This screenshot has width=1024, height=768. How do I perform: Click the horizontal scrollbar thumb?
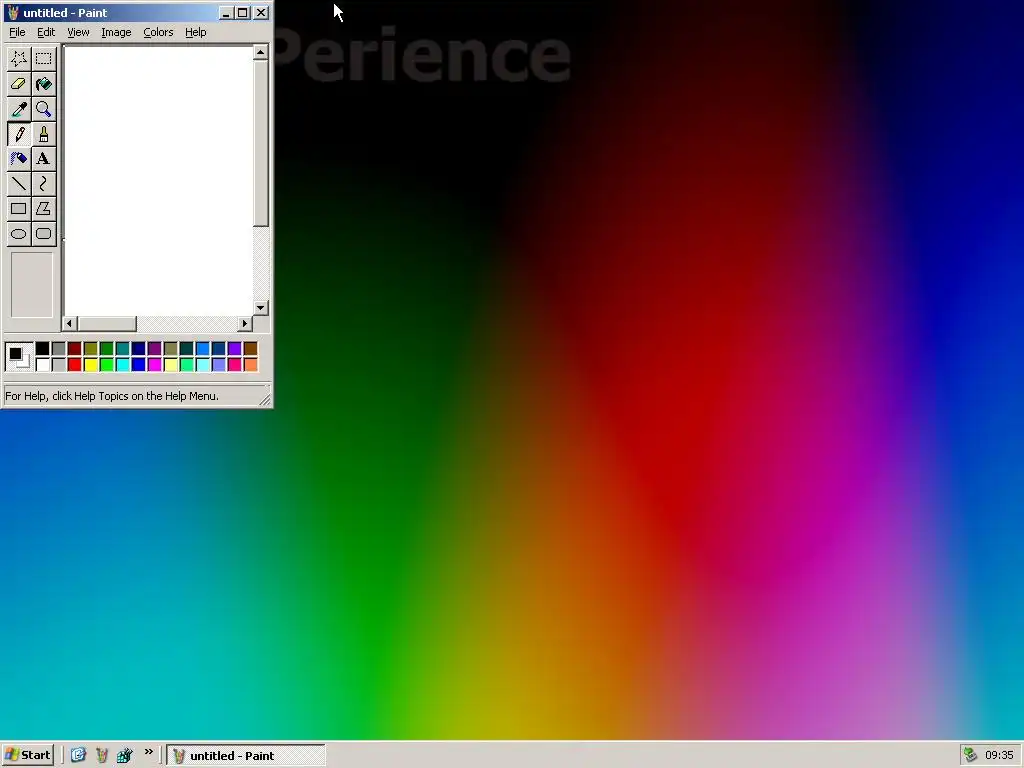coord(106,323)
